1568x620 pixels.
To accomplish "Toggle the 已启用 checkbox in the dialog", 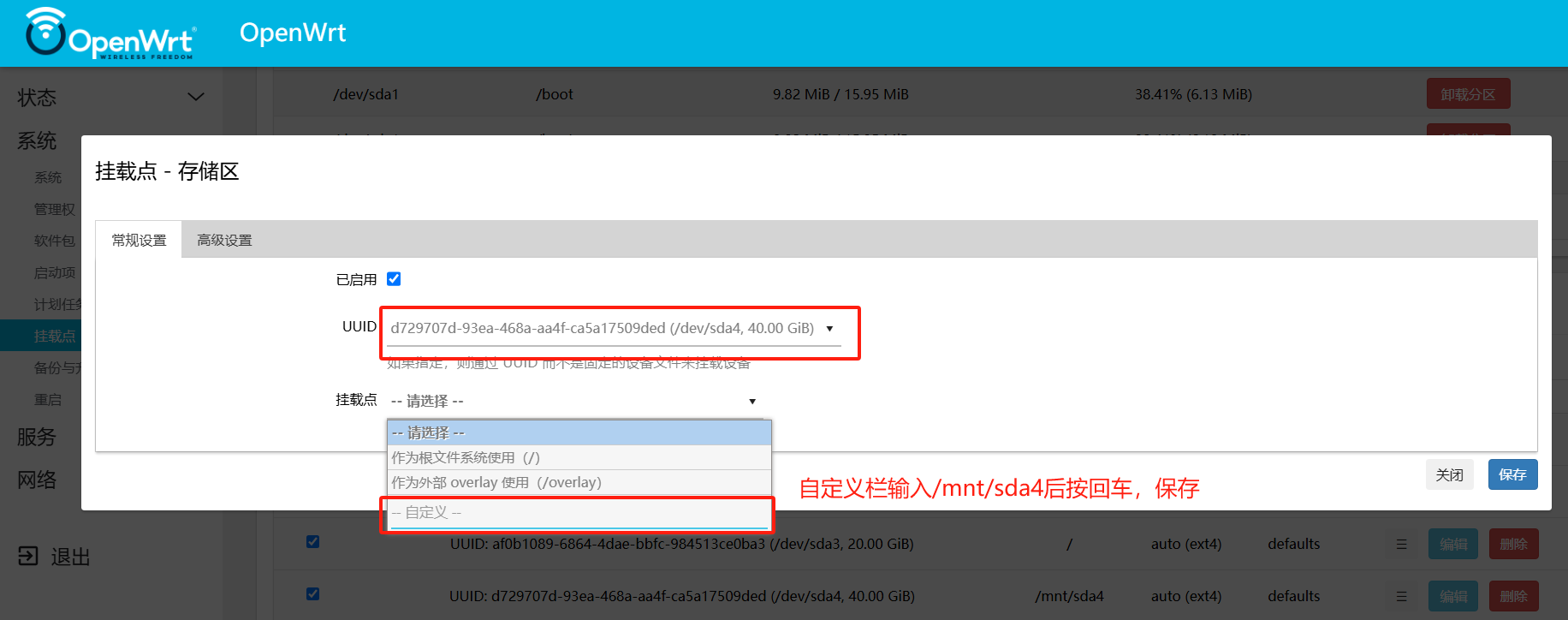I will (x=394, y=279).
